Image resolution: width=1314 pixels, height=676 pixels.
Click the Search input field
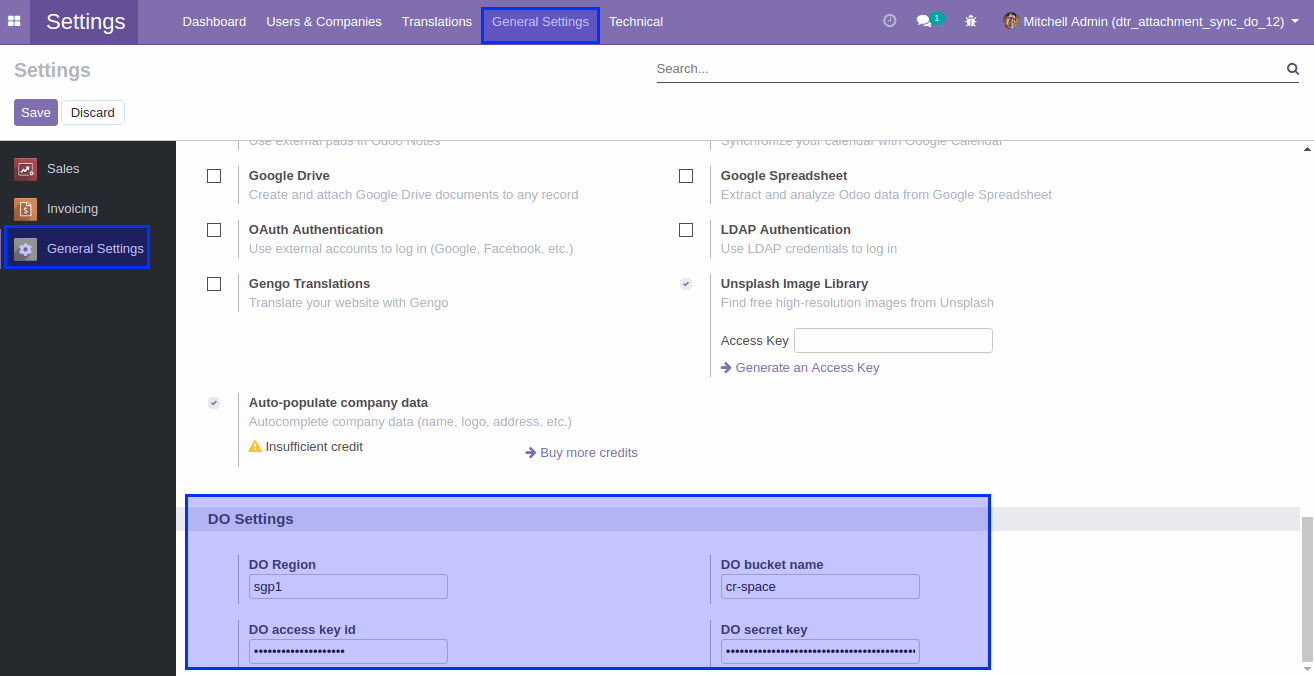pyautogui.click(x=970, y=69)
